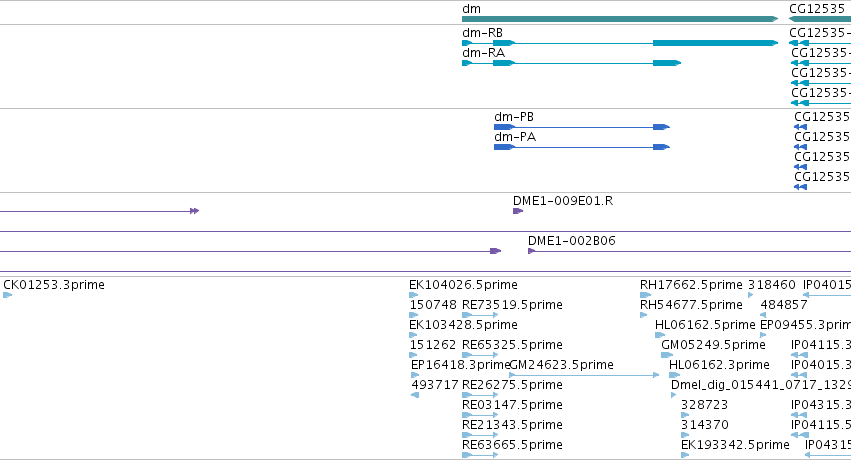Screen dimensions: 851x460
Task: Click the RH17662.5prime EST arrow
Action: [646, 295]
